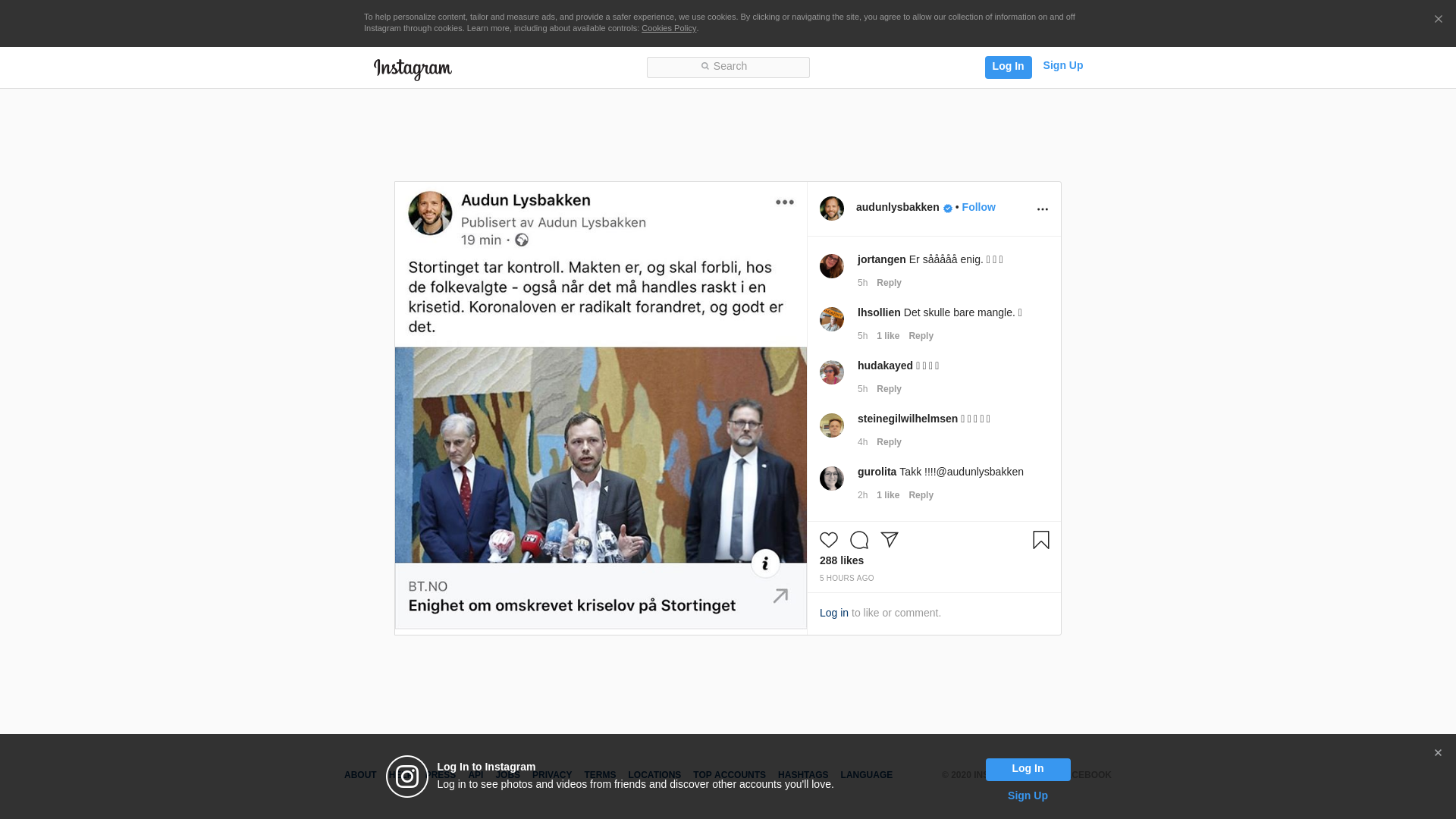
Task: Open steinegilwilhelmsen commenter avatar
Action: (832, 425)
